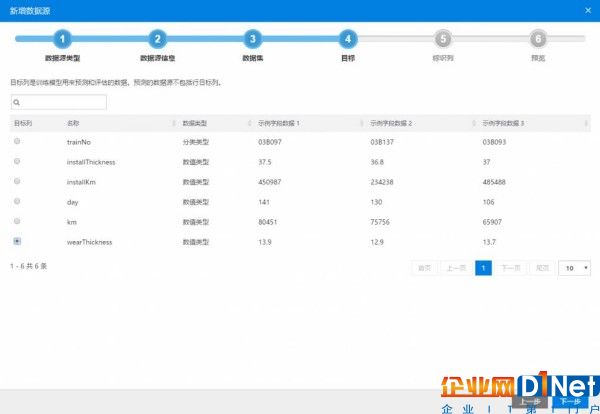Click the label under step 1

coord(62,58)
